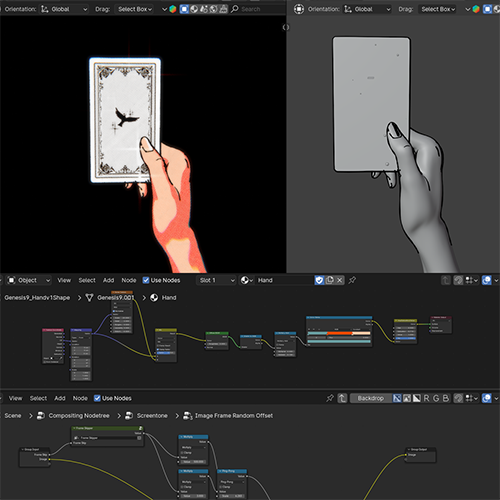
Task: Open the Slot 1 material slot dropdown
Action: point(217,280)
